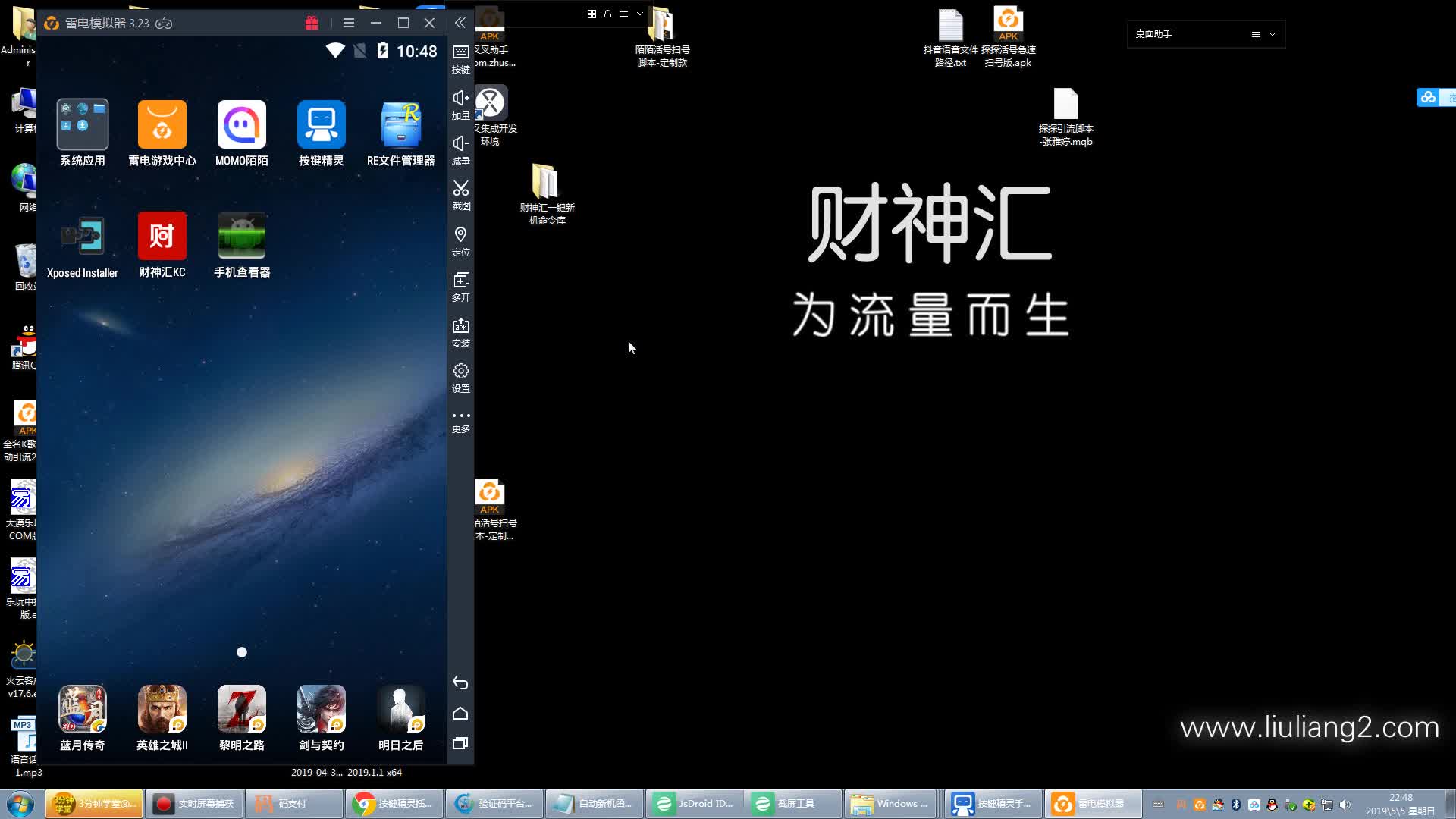Select 财神汇一键新机命令库 folder
Image resolution: width=1456 pixels, height=819 pixels.
coord(547,195)
